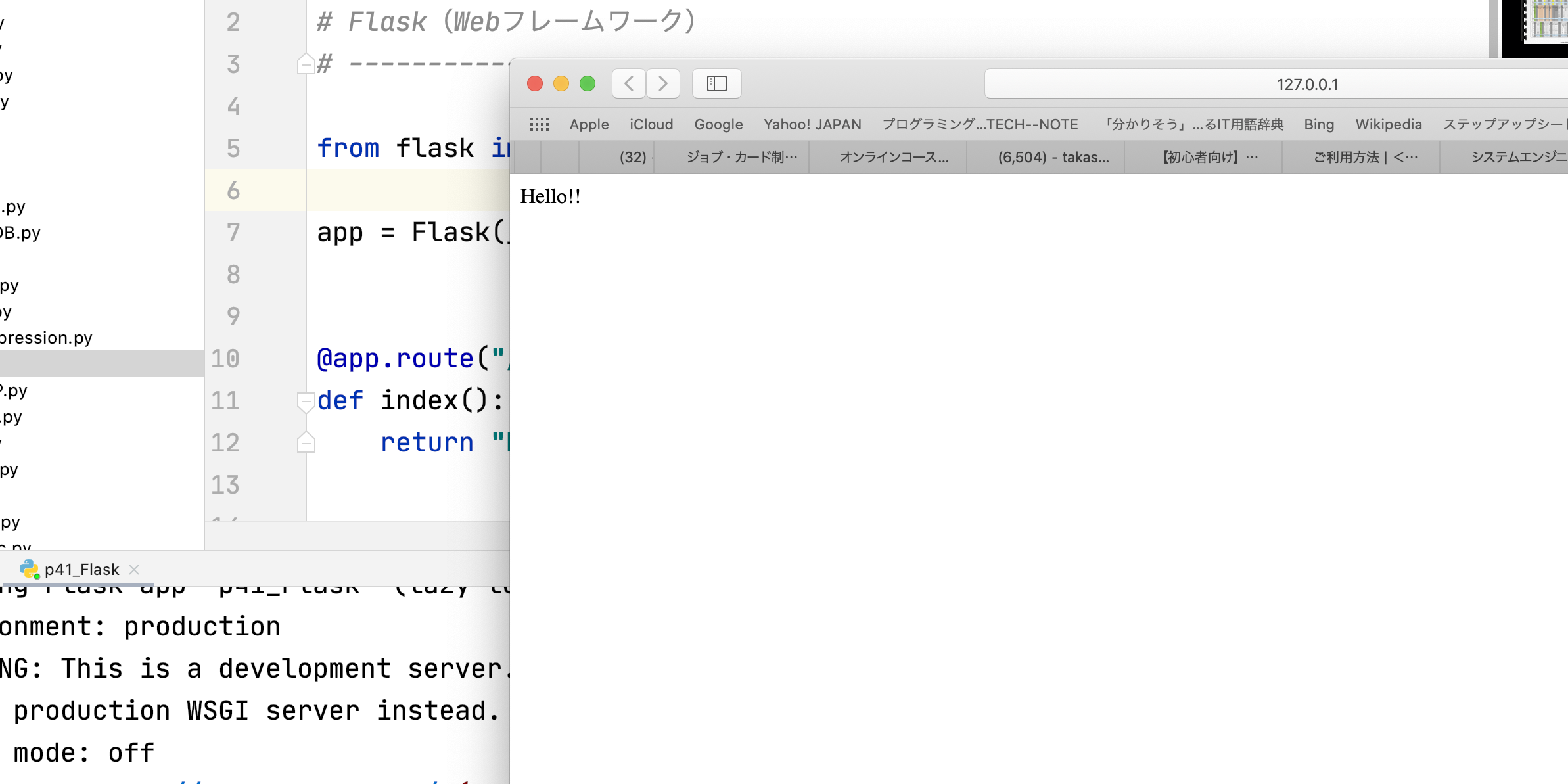Toggle fold end marker on line 12
Screen dimensions: 1568x784
point(306,443)
